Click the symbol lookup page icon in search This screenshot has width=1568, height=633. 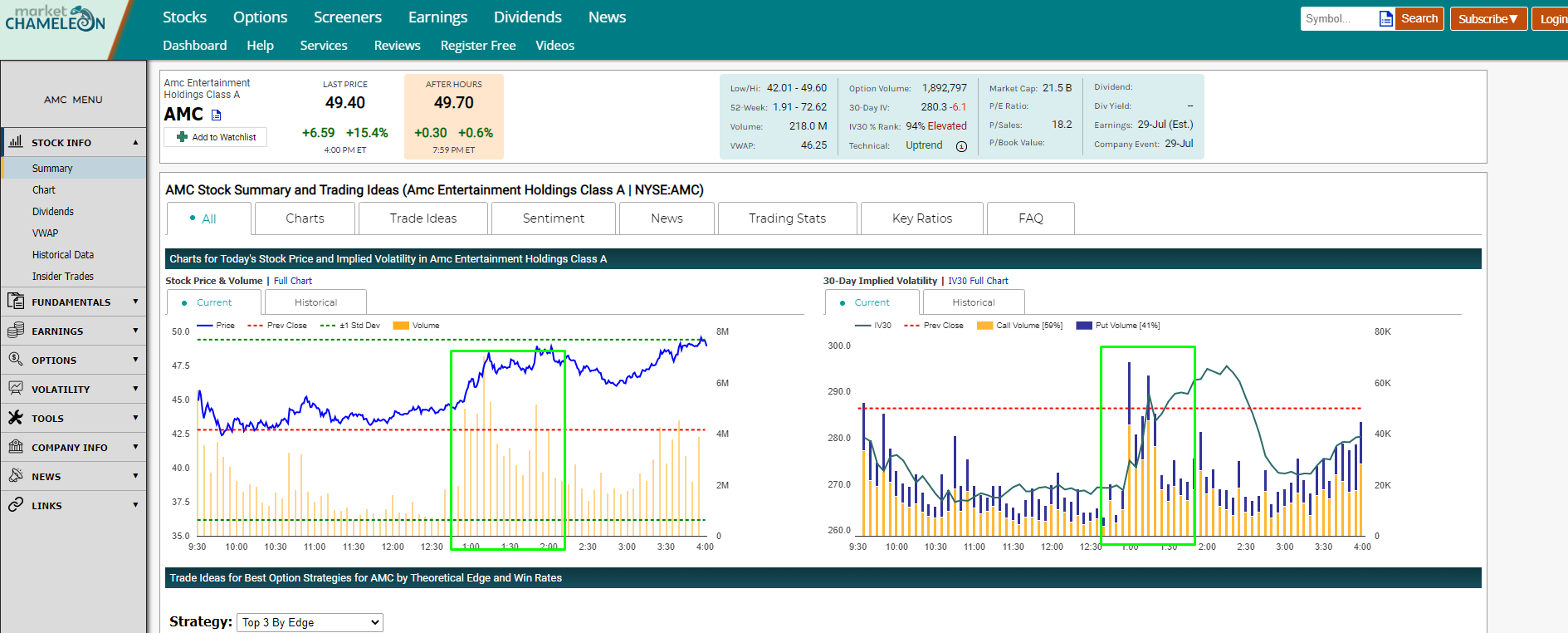1385,18
